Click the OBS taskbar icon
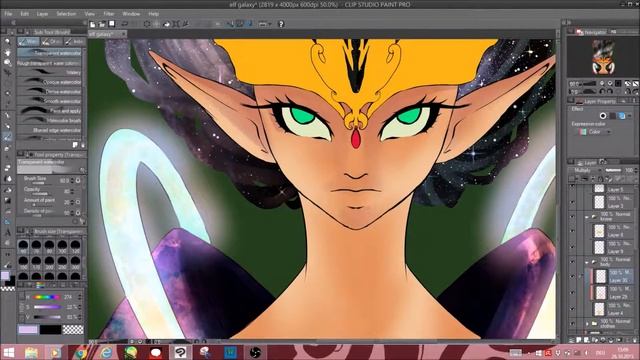 click(x=255, y=352)
